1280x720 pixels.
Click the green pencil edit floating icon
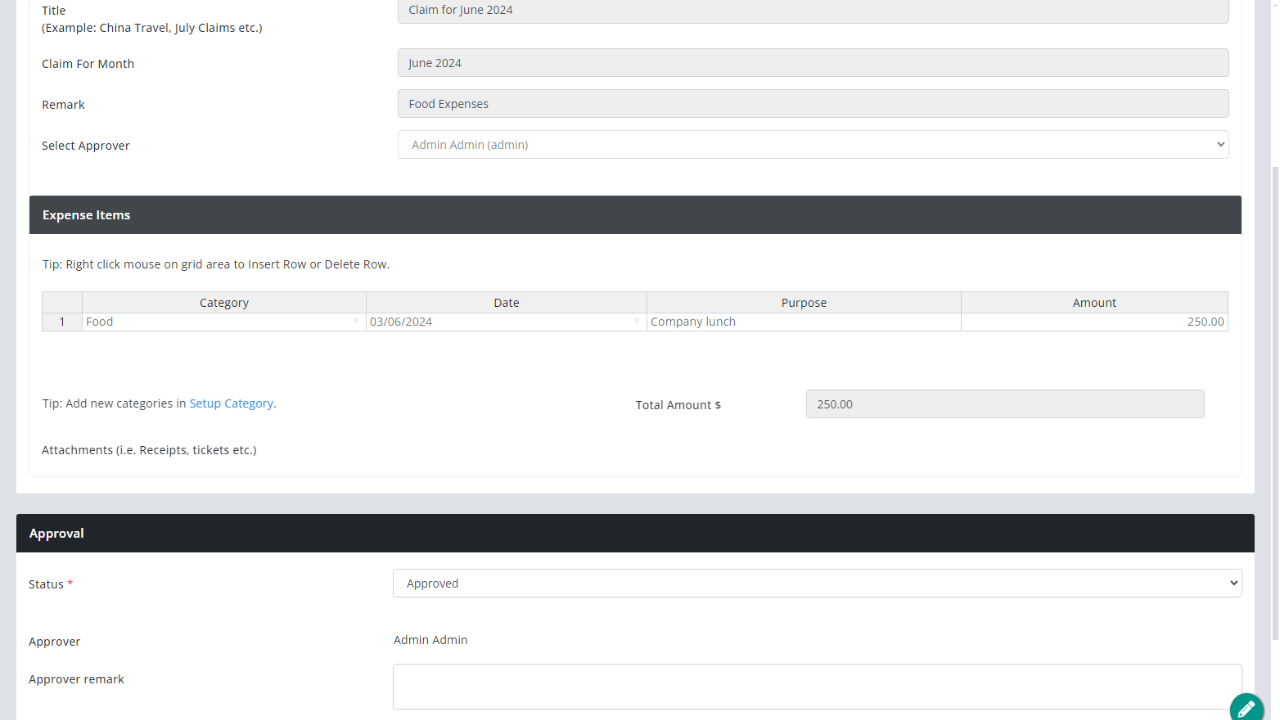1246,708
